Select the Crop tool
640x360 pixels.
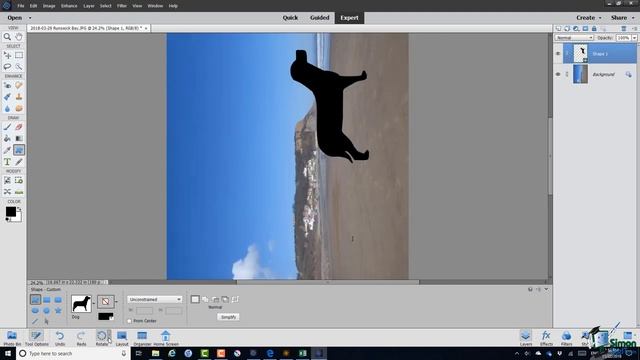click(7, 180)
